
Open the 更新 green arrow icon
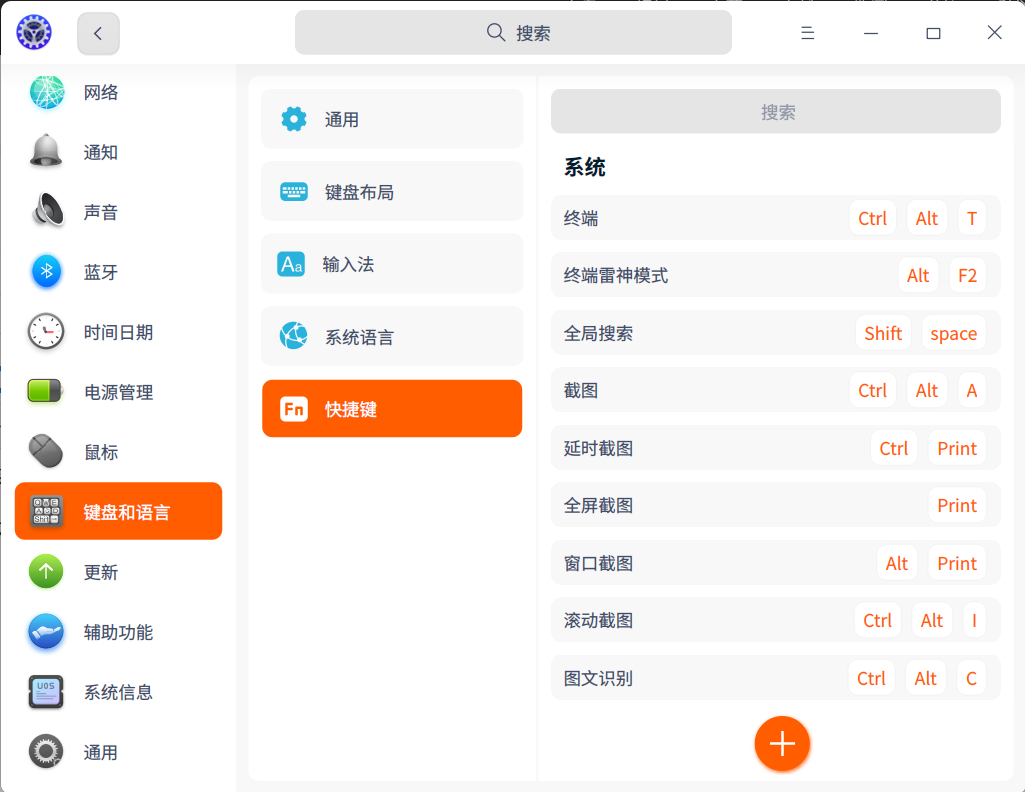coord(46,571)
